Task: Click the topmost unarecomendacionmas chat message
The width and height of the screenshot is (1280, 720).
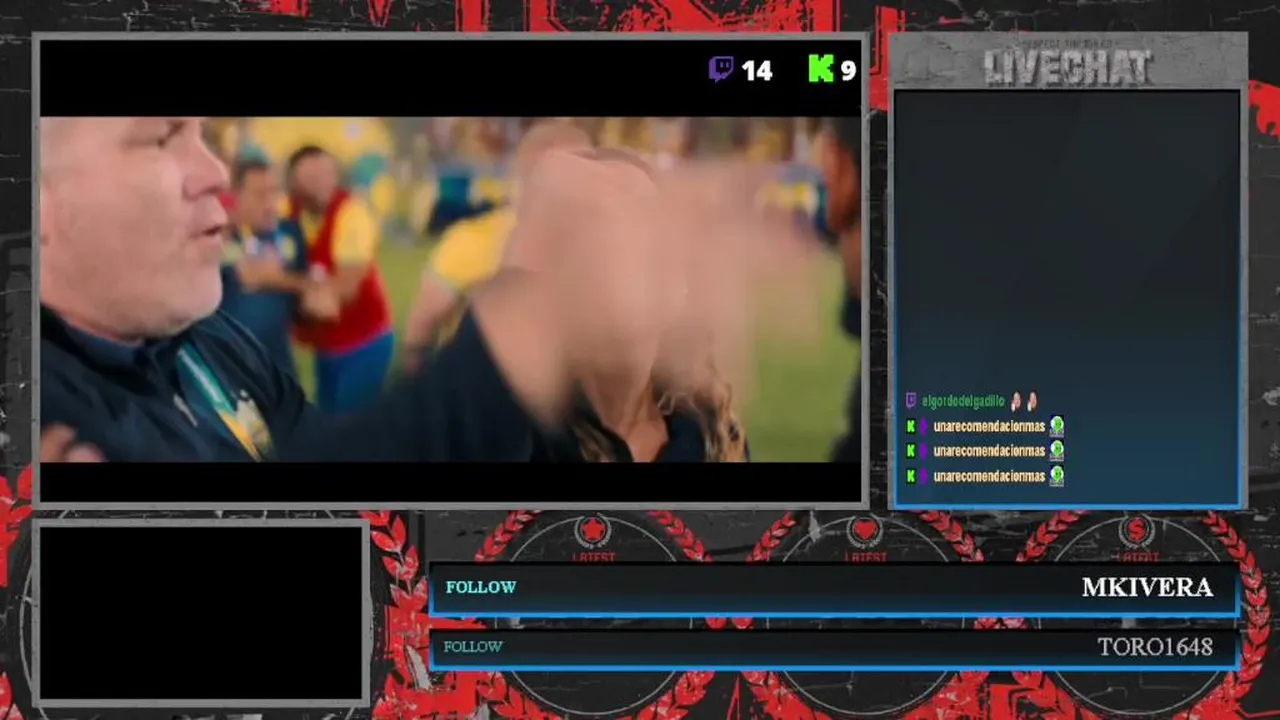Action: point(984,426)
